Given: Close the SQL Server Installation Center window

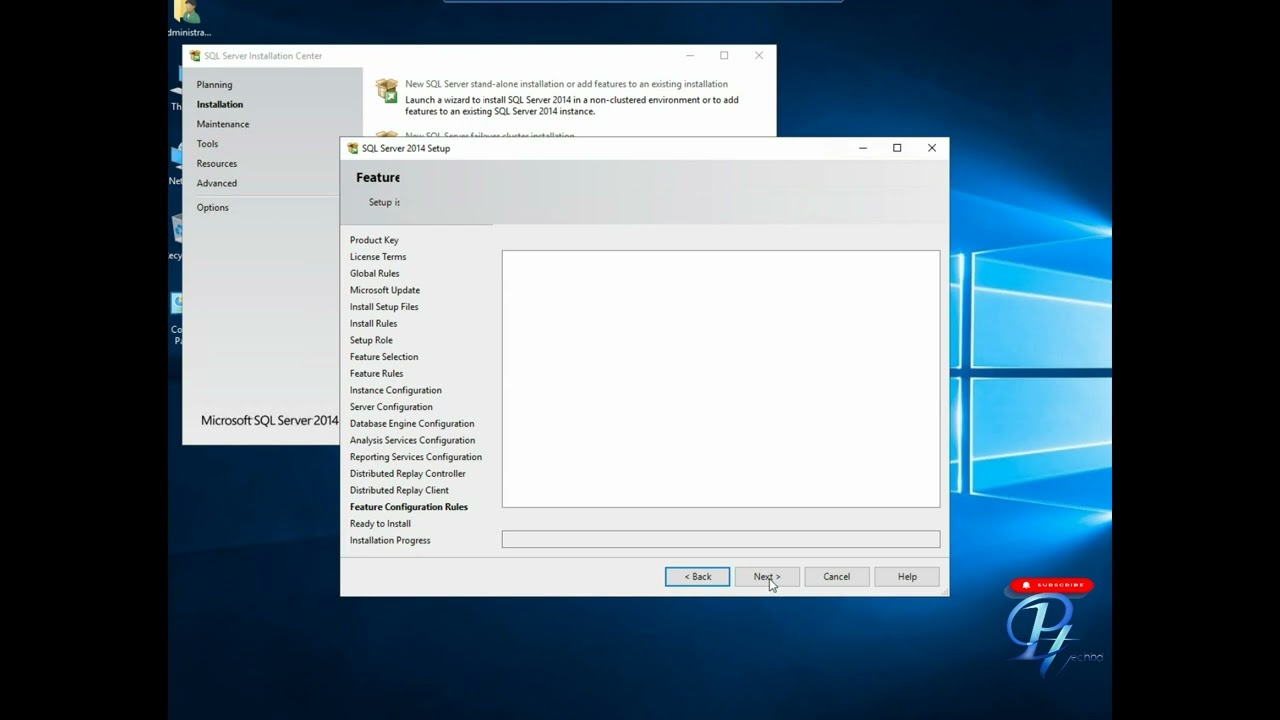Looking at the screenshot, I should (759, 56).
